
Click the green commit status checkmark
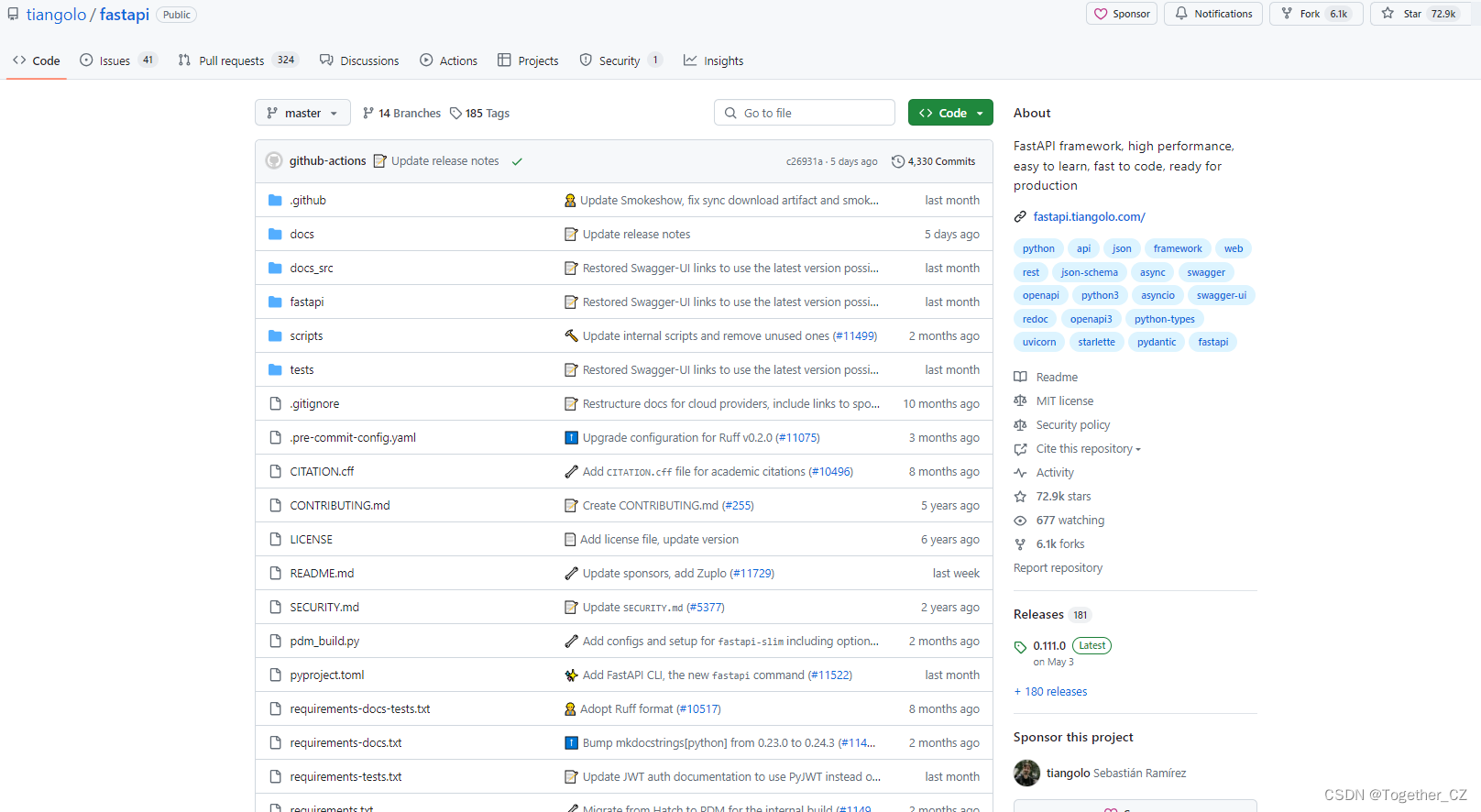[517, 161]
